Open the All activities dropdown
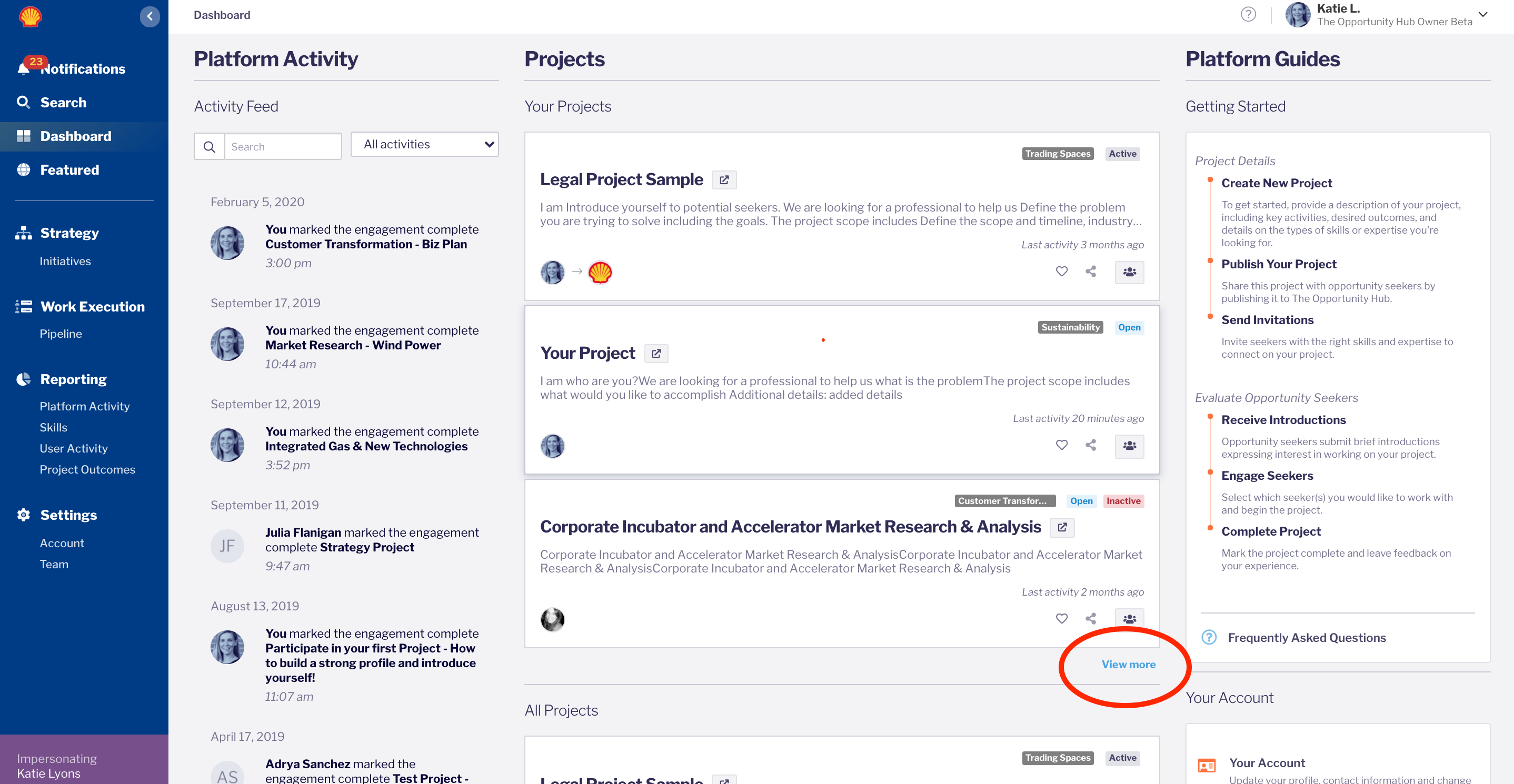1514x784 pixels. pyautogui.click(x=424, y=145)
